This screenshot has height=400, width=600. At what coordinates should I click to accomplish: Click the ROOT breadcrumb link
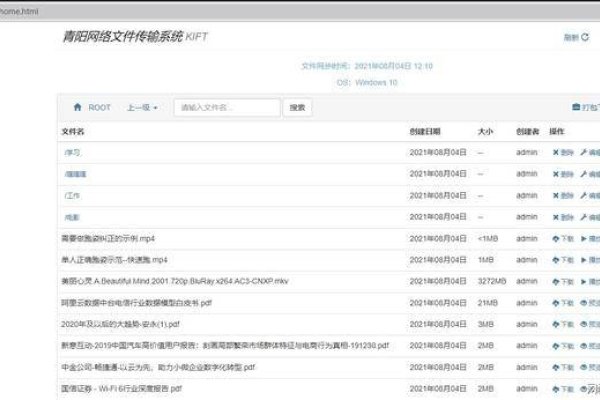tap(99, 108)
